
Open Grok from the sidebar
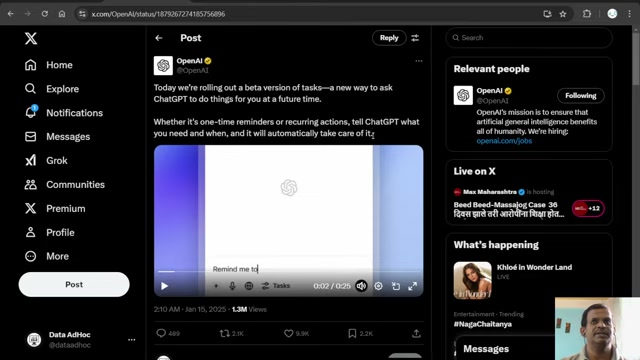pyautogui.click(x=46, y=160)
